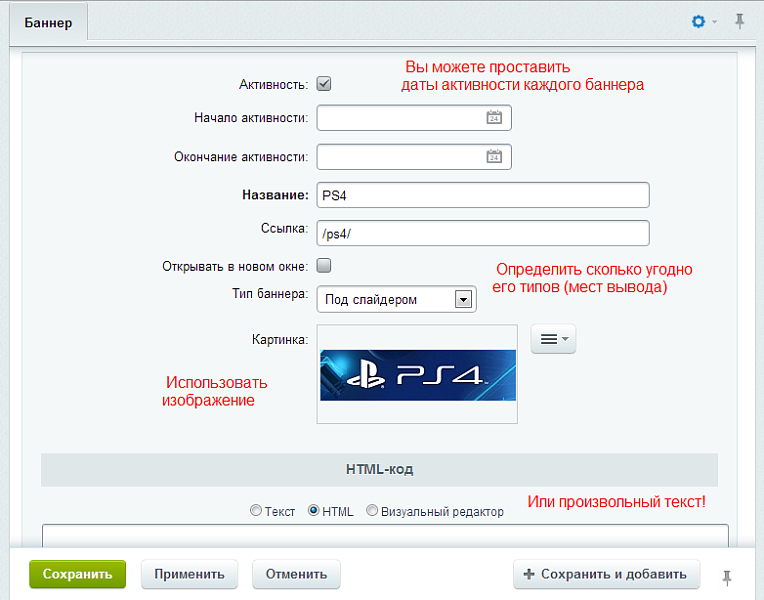
Task: Pin the tab panel using top pin icon
Action: (x=740, y=21)
